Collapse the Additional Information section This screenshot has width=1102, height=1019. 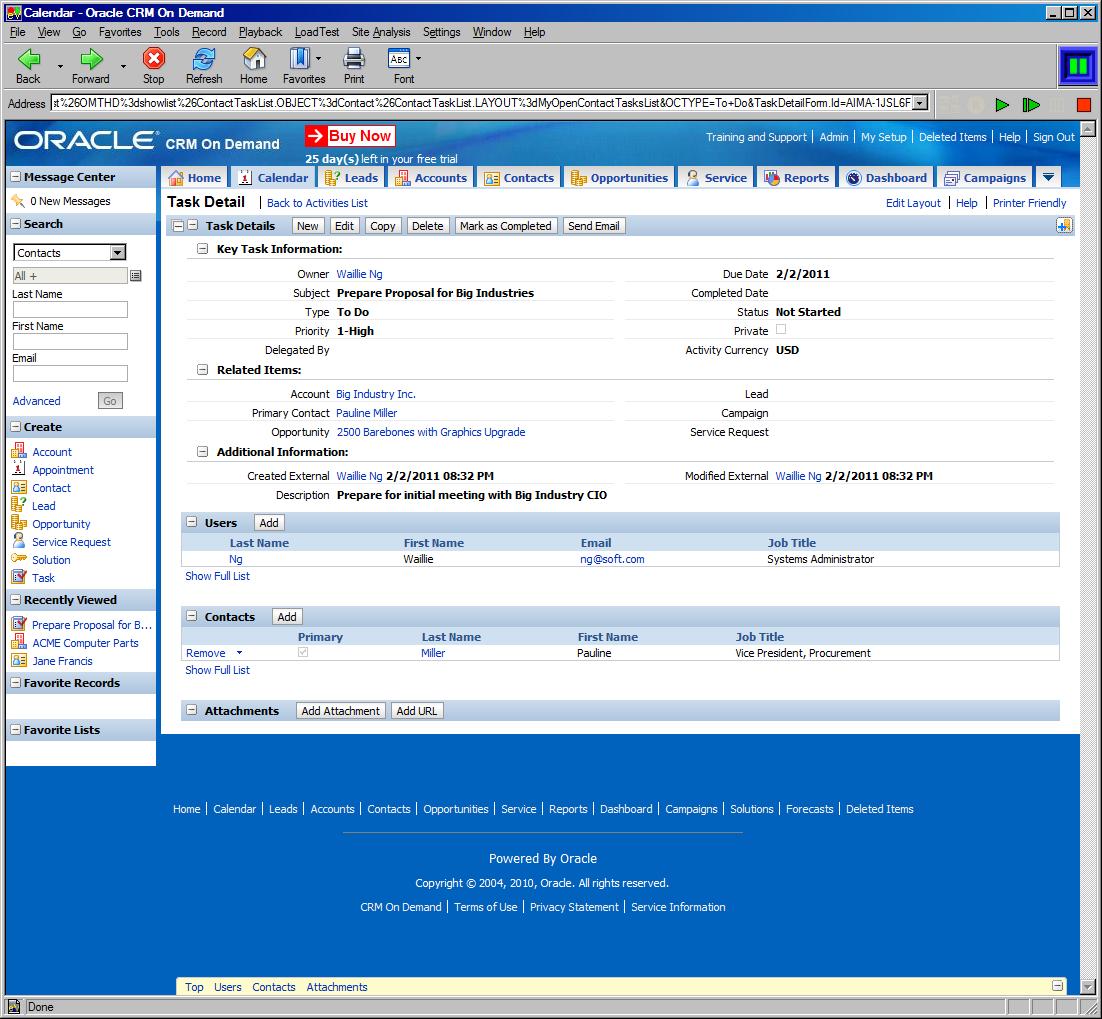point(202,452)
